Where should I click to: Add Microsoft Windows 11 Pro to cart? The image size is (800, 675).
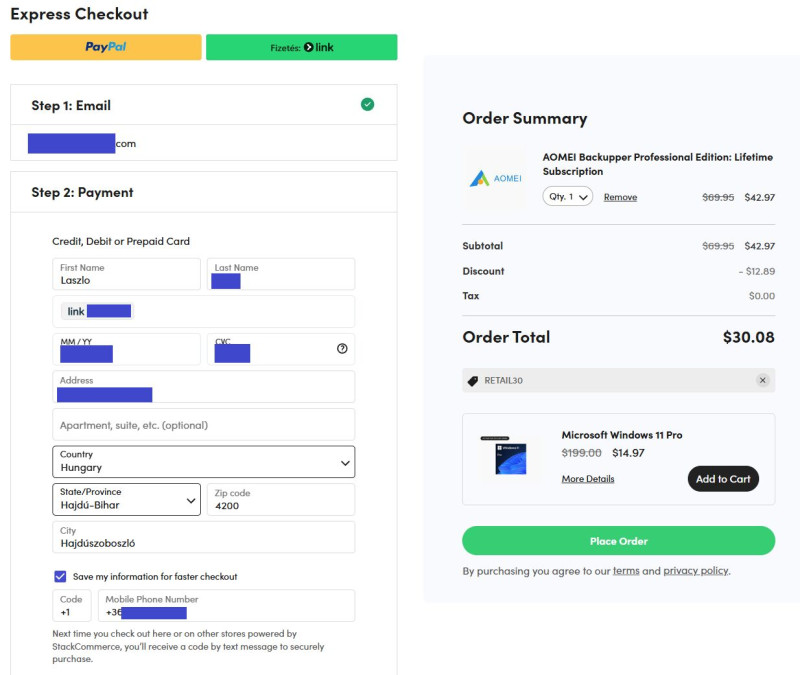click(x=723, y=479)
